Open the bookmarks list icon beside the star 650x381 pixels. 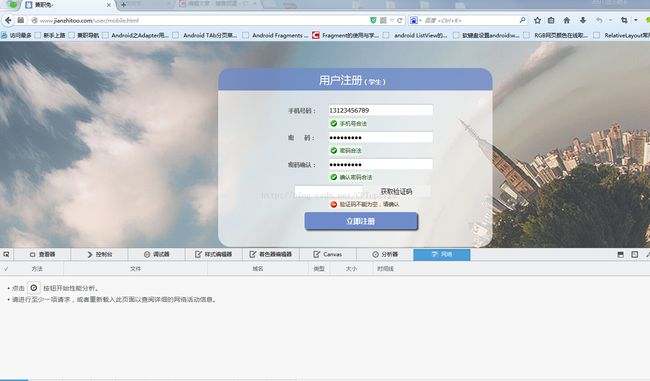pyautogui.click(x=551, y=20)
